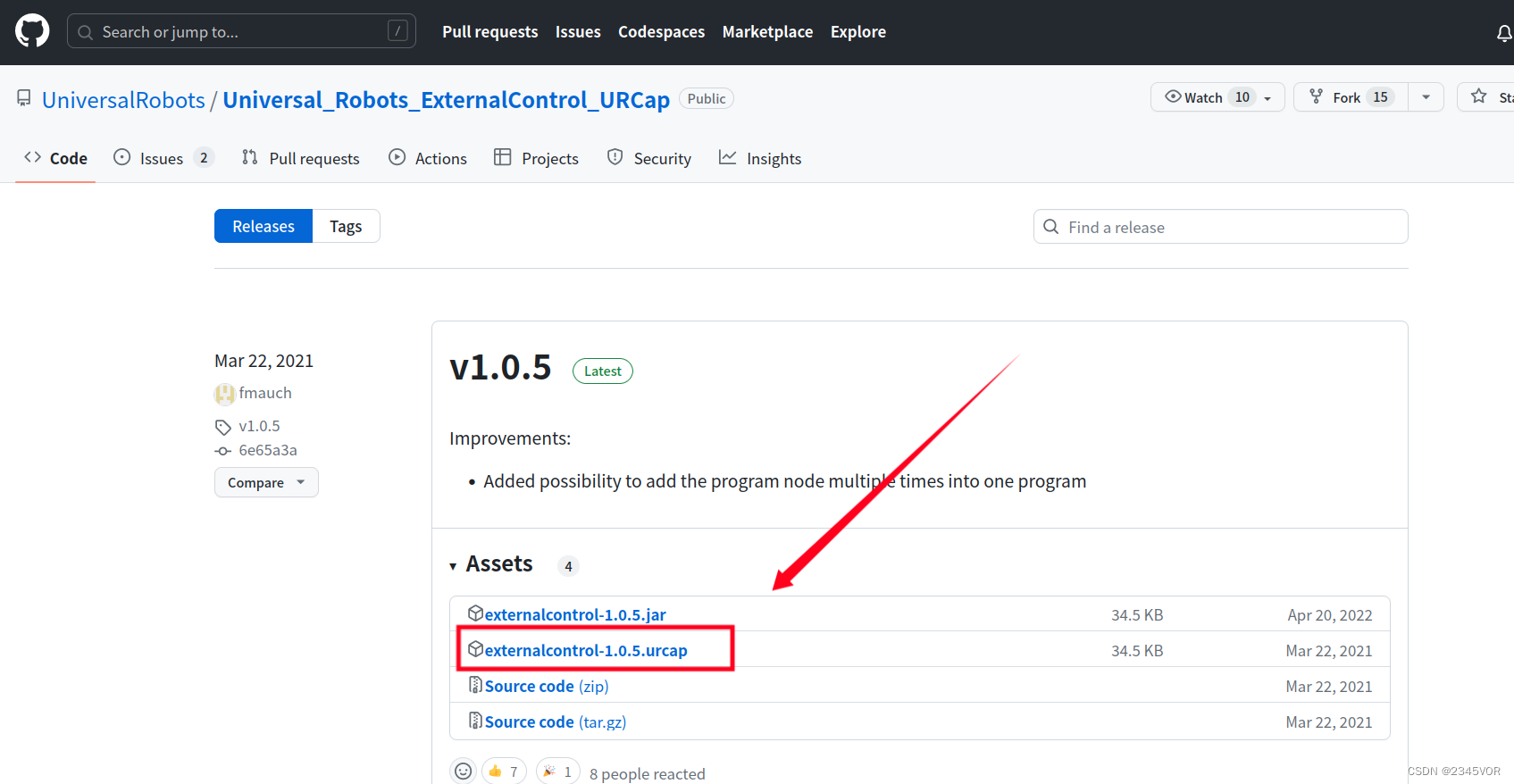Viewport: 1514px width, 784px height.
Task: Click the package icon beside externalcontrol-1.0.5.urcap
Action: pos(475,649)
